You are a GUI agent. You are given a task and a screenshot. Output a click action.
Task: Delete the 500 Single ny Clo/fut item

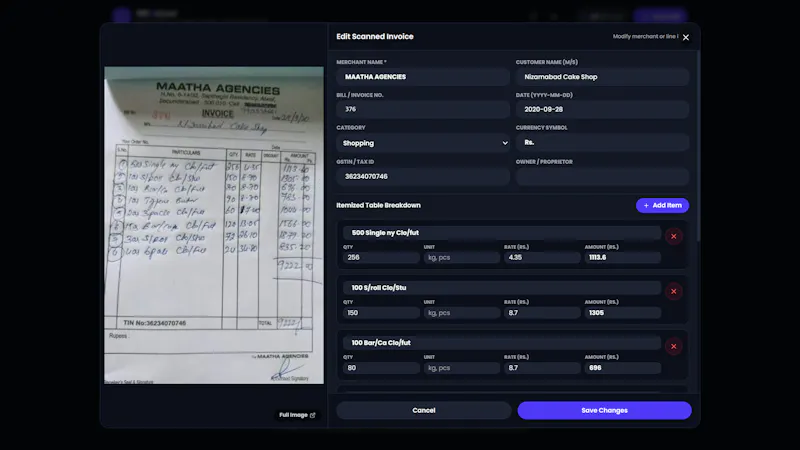673,236
